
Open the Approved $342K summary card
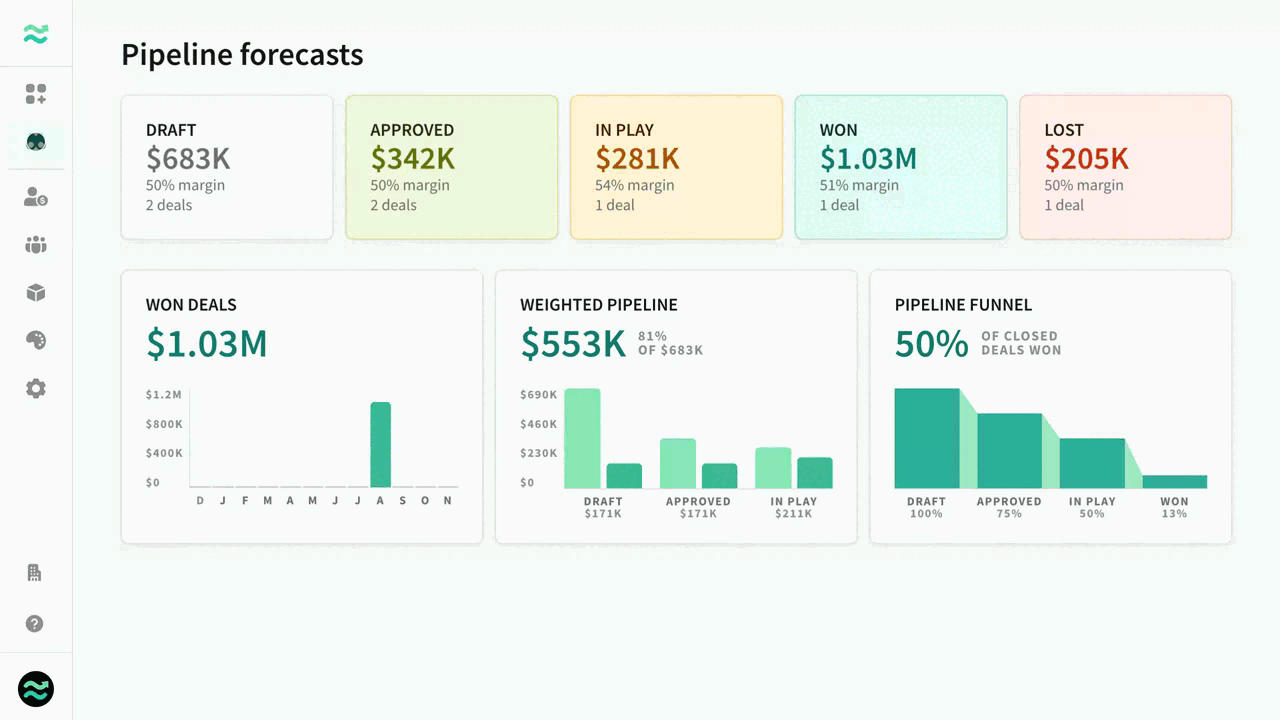point(451,167)
